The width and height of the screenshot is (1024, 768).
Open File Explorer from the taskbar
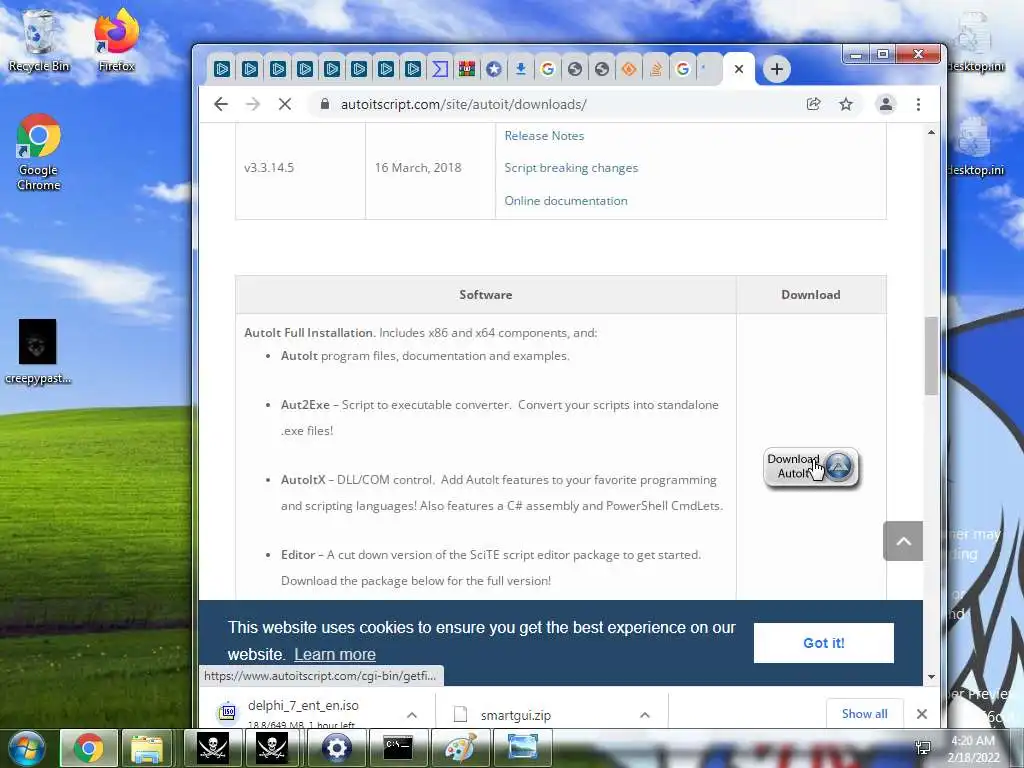click(147, 748)
